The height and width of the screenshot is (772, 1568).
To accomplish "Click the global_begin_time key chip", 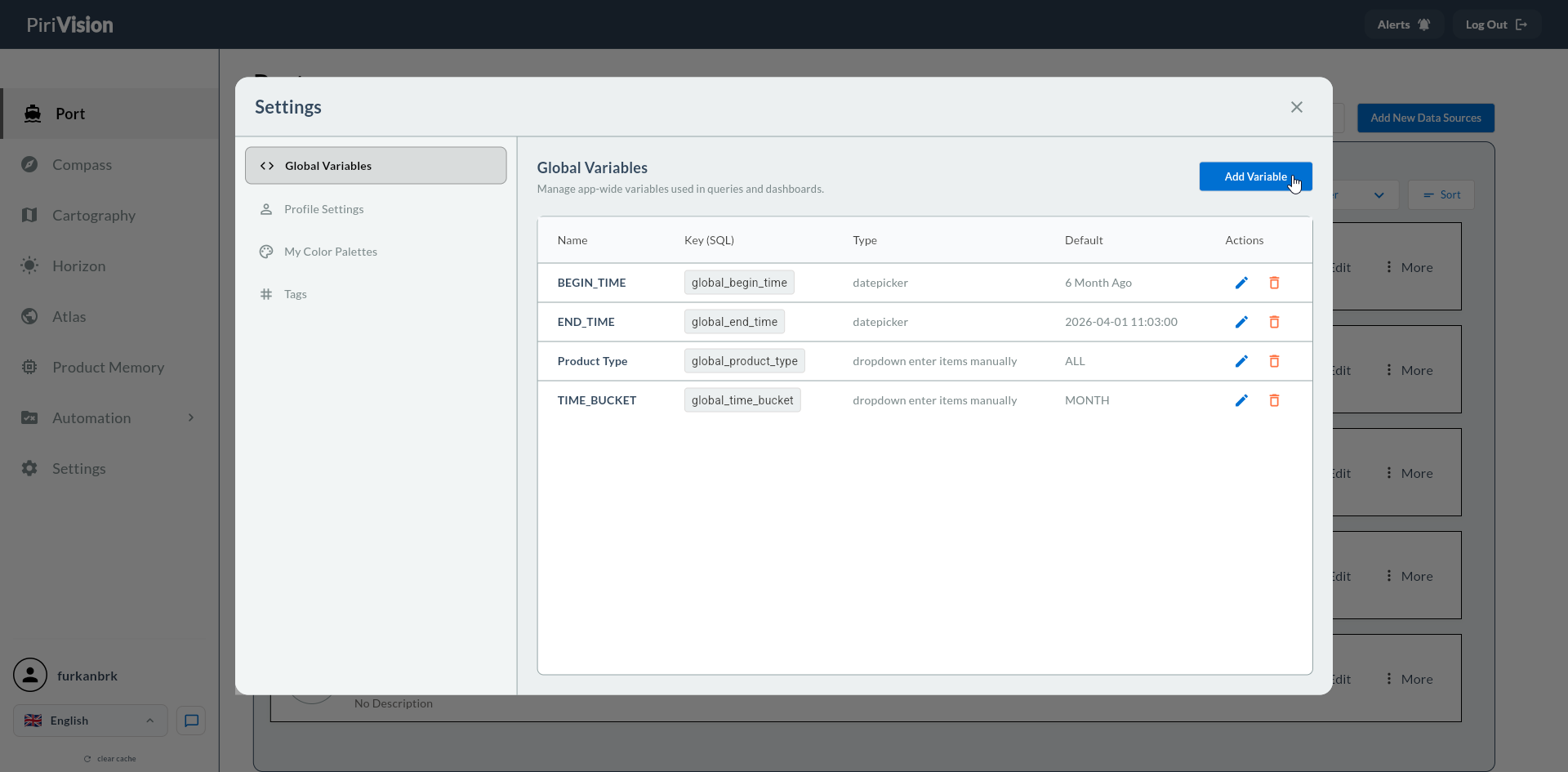I will click(x=739, y=283).
